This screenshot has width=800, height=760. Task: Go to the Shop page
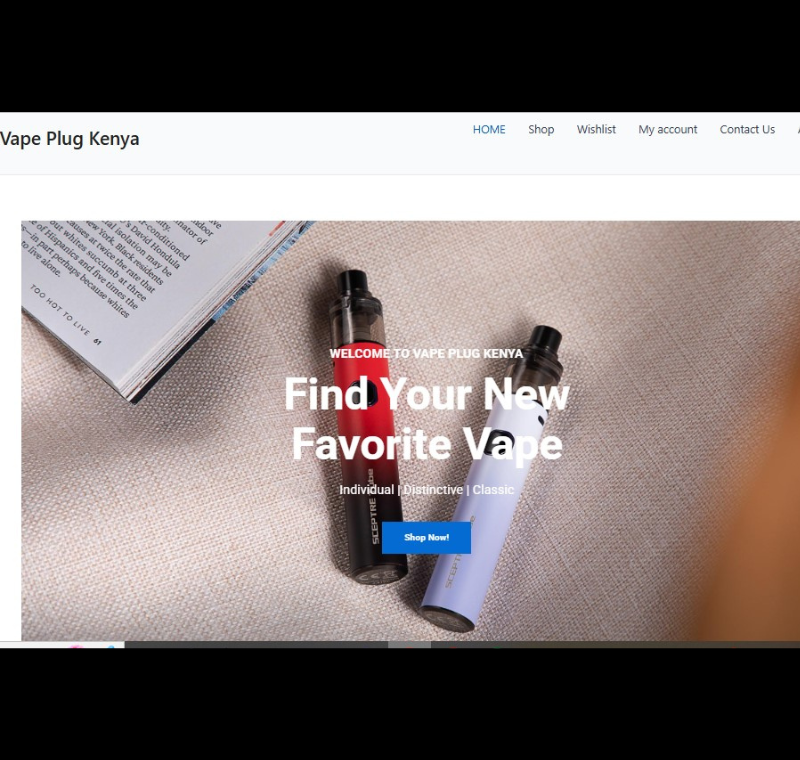tap(541, 130)
